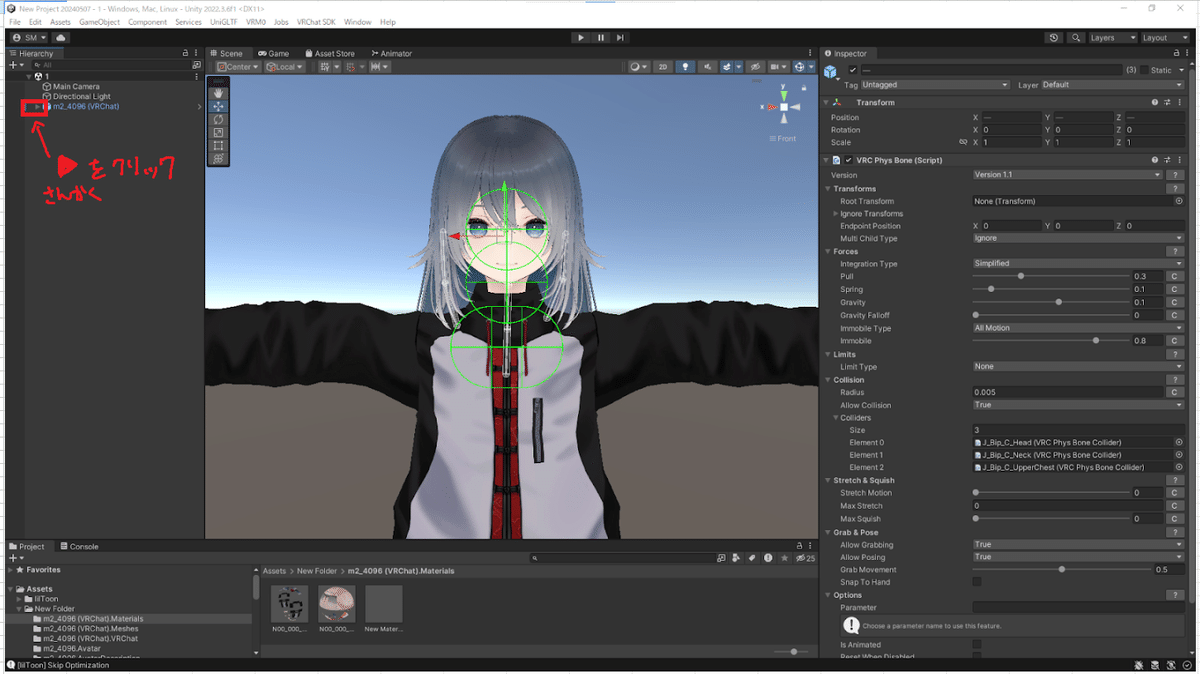This screenshot has width=1200, height=674.
Task: Click the Radius curve C button
Action: point(1176,392)
